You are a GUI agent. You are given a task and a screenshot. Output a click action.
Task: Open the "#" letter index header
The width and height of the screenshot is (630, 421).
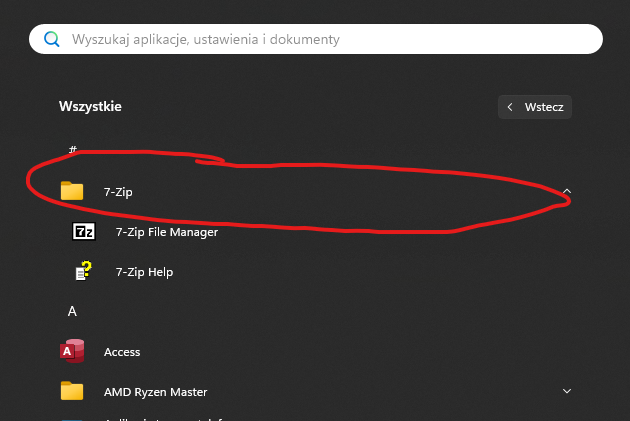pos(72,150)
